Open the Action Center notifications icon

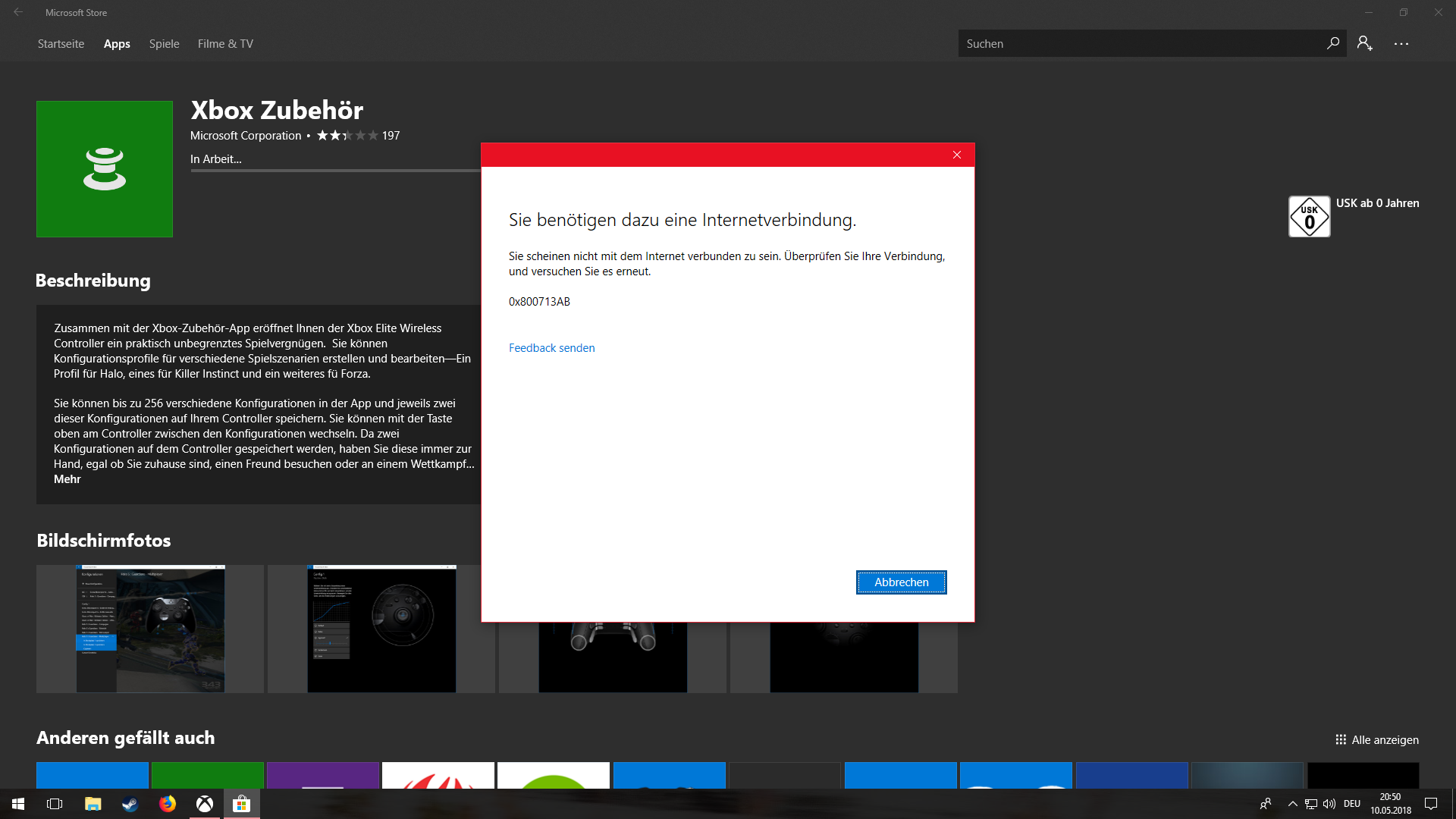1431,804
